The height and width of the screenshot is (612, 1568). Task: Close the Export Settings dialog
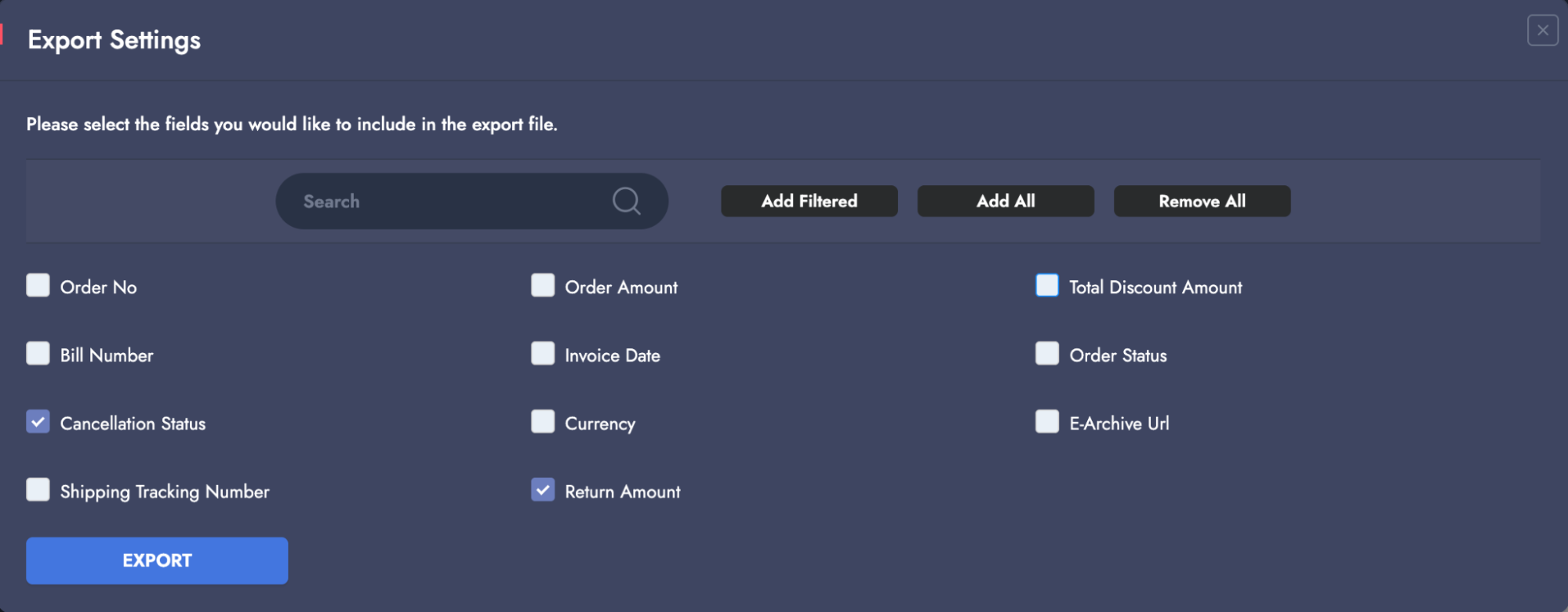tap(1542, 31)
